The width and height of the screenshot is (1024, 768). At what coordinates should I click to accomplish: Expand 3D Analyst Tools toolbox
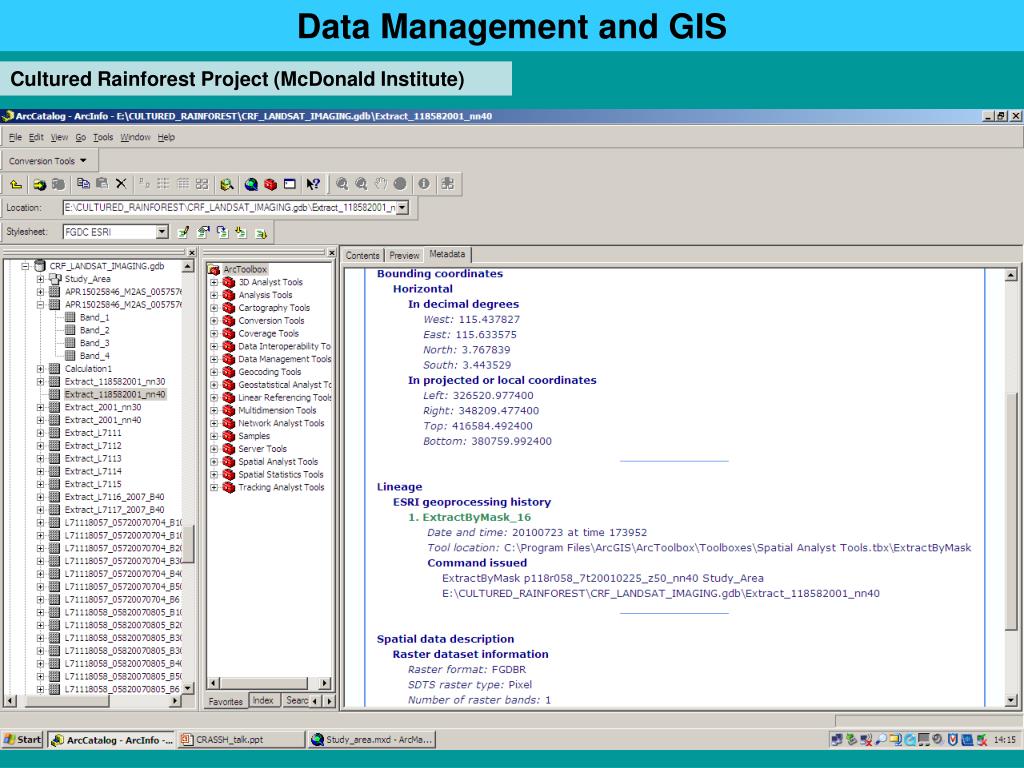pyautogui.click(x=214, y=282)
